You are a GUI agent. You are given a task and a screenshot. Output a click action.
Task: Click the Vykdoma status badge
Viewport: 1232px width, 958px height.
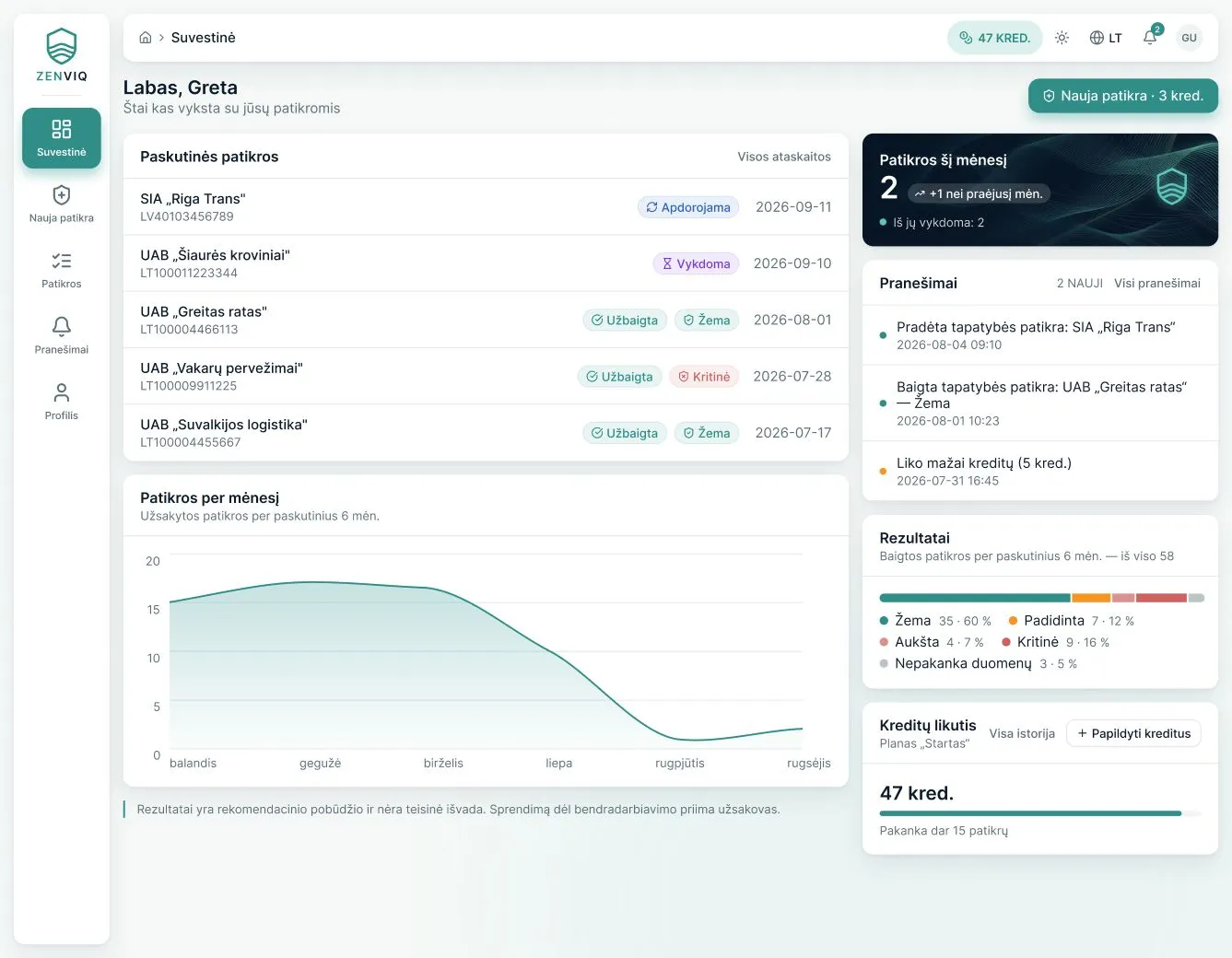(696, 263)
